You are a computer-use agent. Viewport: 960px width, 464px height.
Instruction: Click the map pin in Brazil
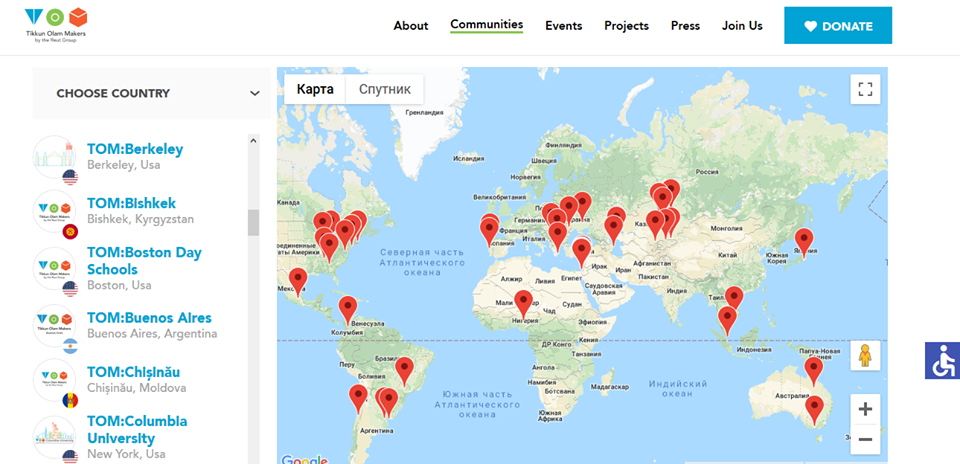[404, 371]
